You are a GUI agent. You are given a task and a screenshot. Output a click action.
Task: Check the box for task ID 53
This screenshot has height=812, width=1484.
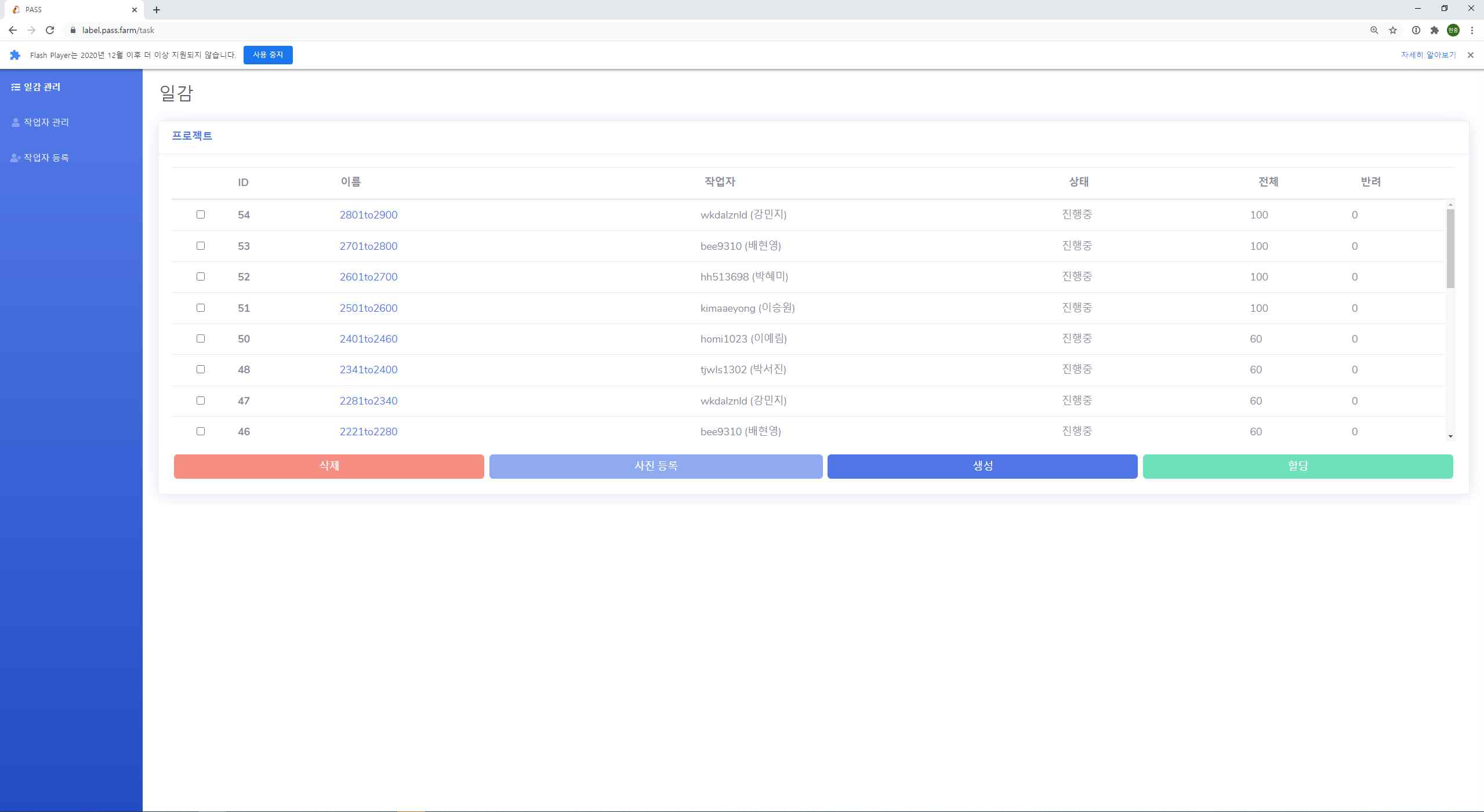pos(201,246)
